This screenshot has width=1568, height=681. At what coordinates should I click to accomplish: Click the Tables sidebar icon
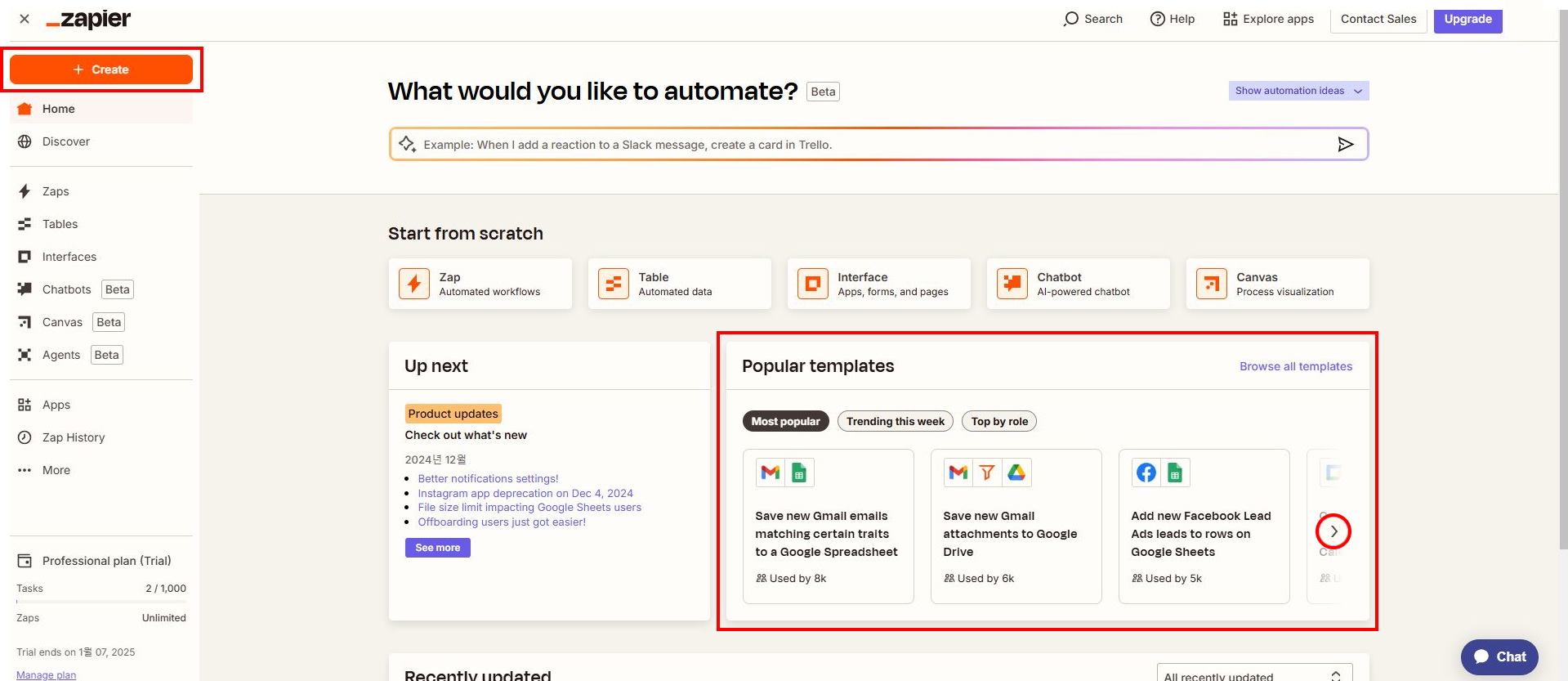pos(25,224)
